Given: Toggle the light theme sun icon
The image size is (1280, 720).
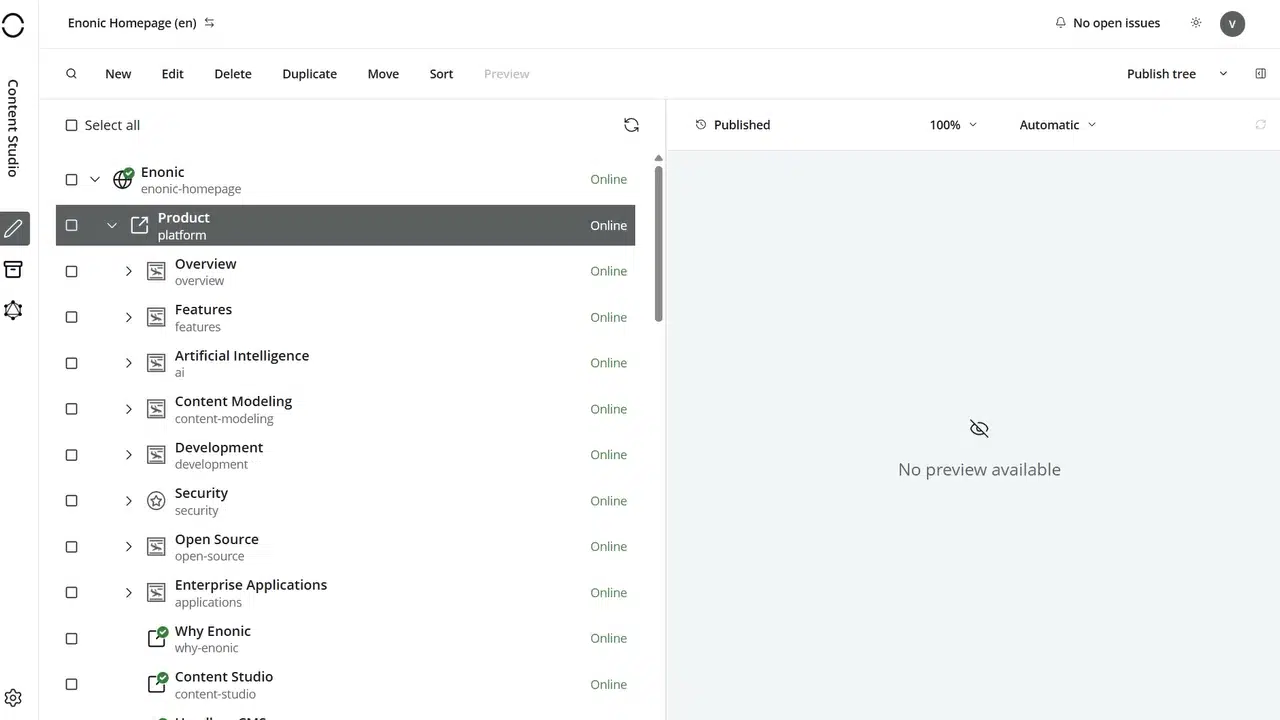Looking at the screenshot, I should click(x=1196, y=23).
